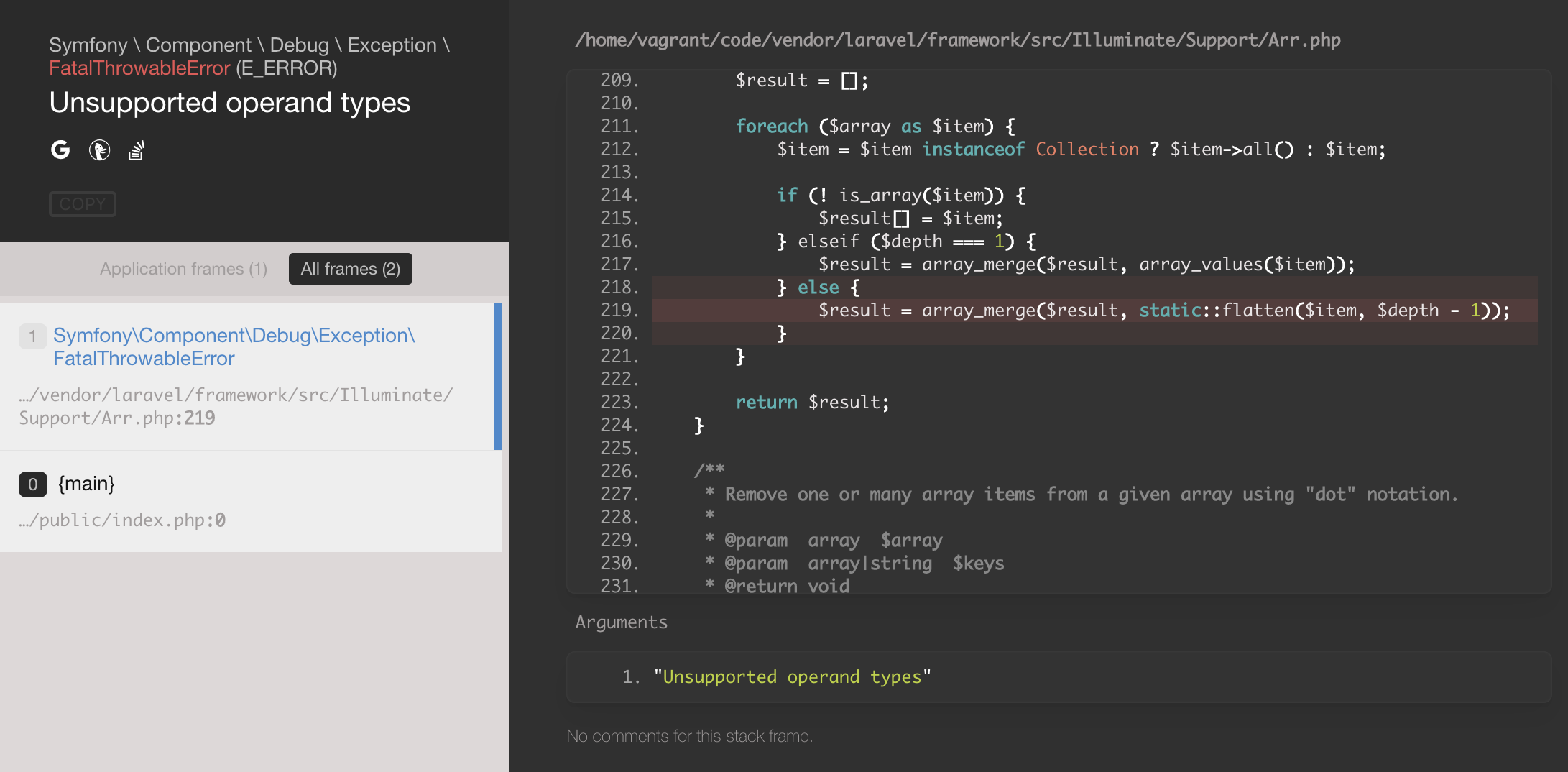The width and height of the screenshot is (1568, 772).
Task: Click line 227 docblock comment
Action: click(1082, 495)
